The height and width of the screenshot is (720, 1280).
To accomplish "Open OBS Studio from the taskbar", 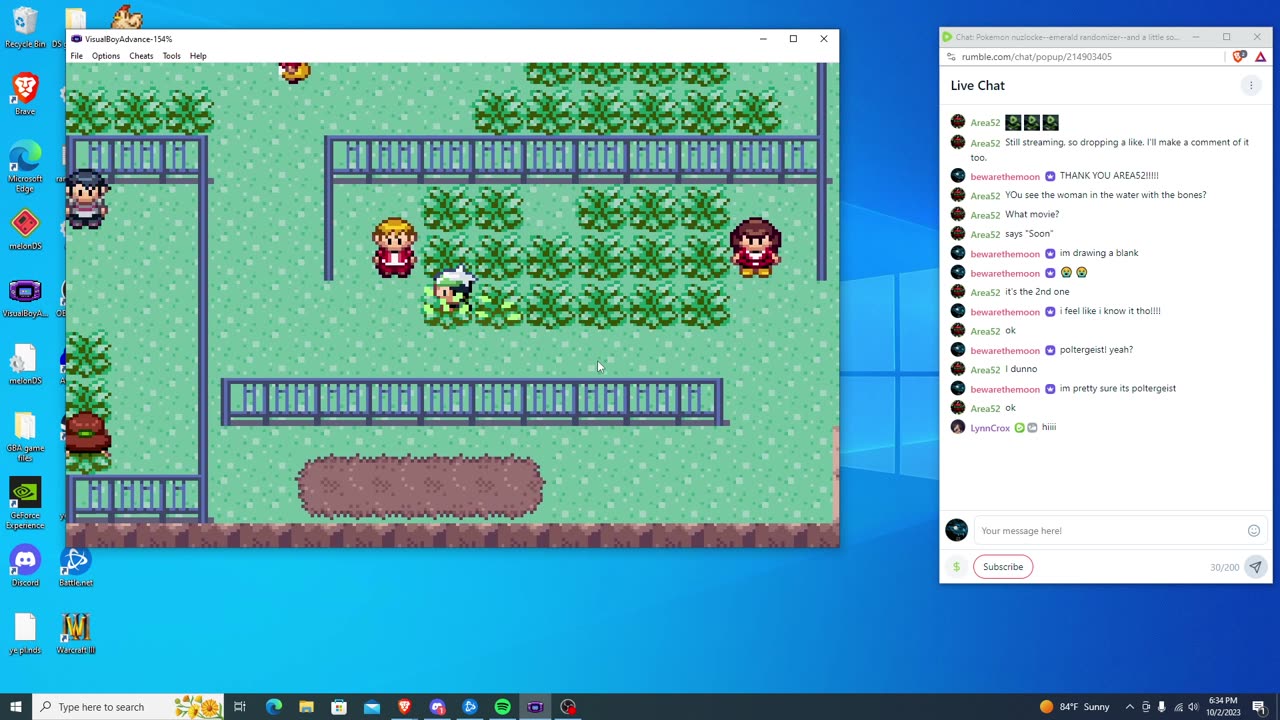I will tap(568, 707).
